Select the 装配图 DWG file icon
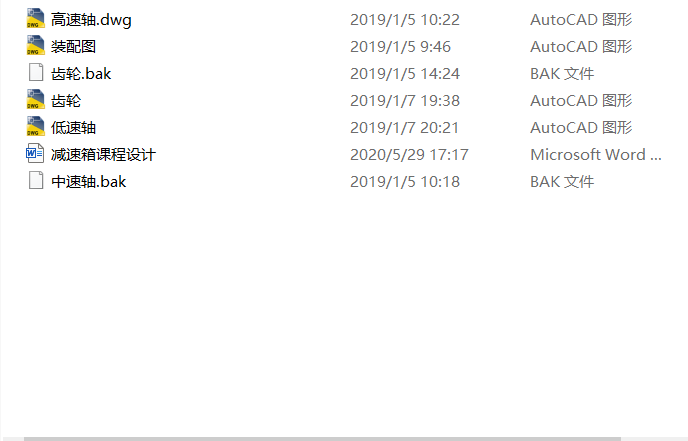This screenshot has width=688, height=441. coord(36,46)
